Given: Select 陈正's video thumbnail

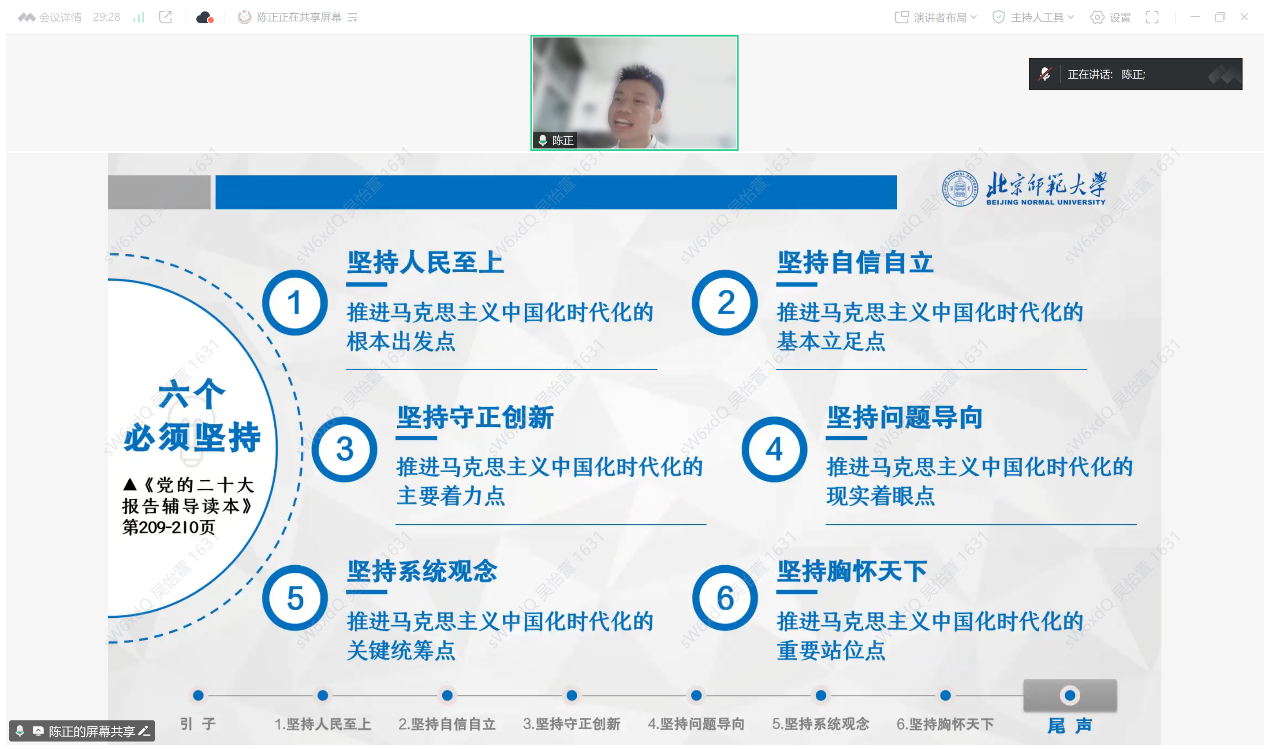Looking at the screenshot, I should [634, 92].
